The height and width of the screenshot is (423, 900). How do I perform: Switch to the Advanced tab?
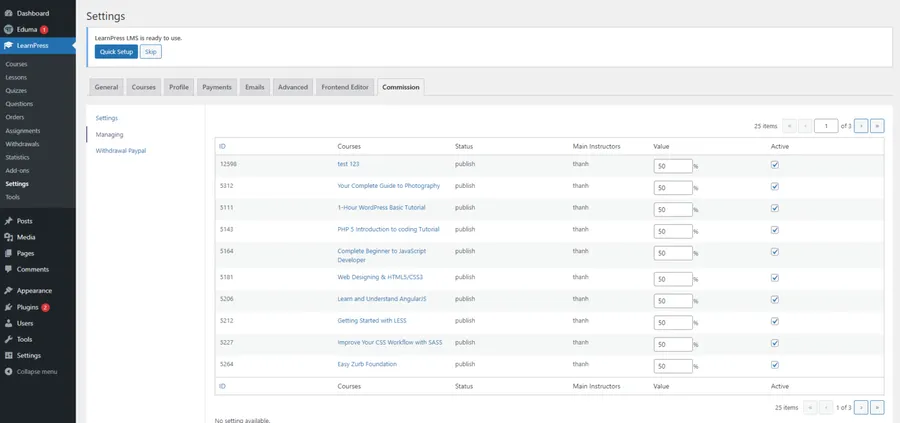pyautogui.click(x=293, y=87)
